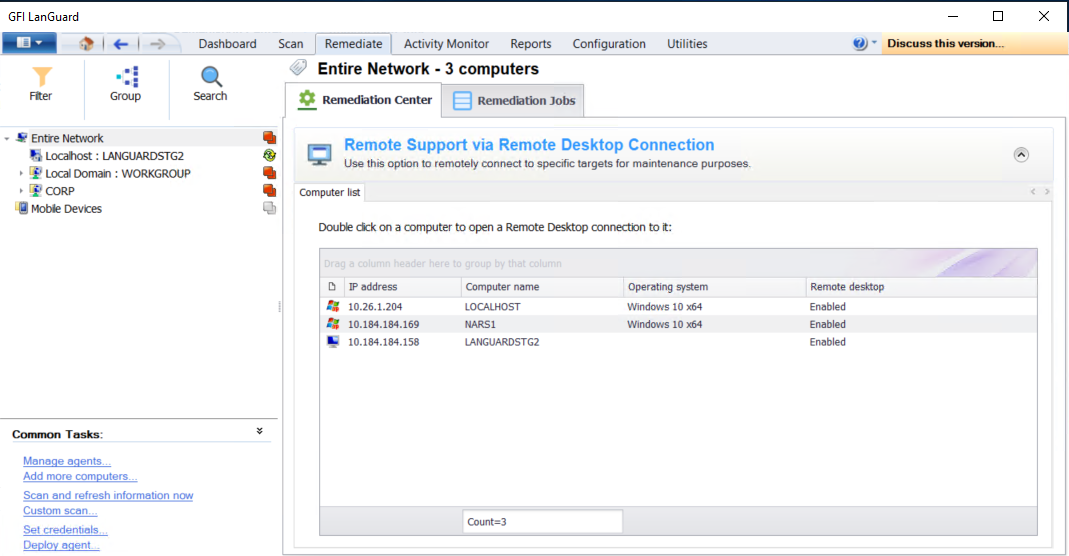Sort by Remote desktop column header

coord(921,287)
